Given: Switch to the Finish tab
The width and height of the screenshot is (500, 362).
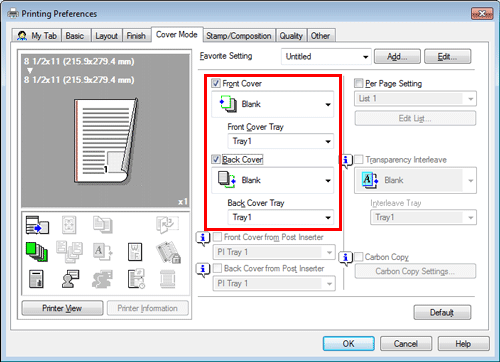Looking at the screenshot, I should pyautogui.click(x=136, y=36).
